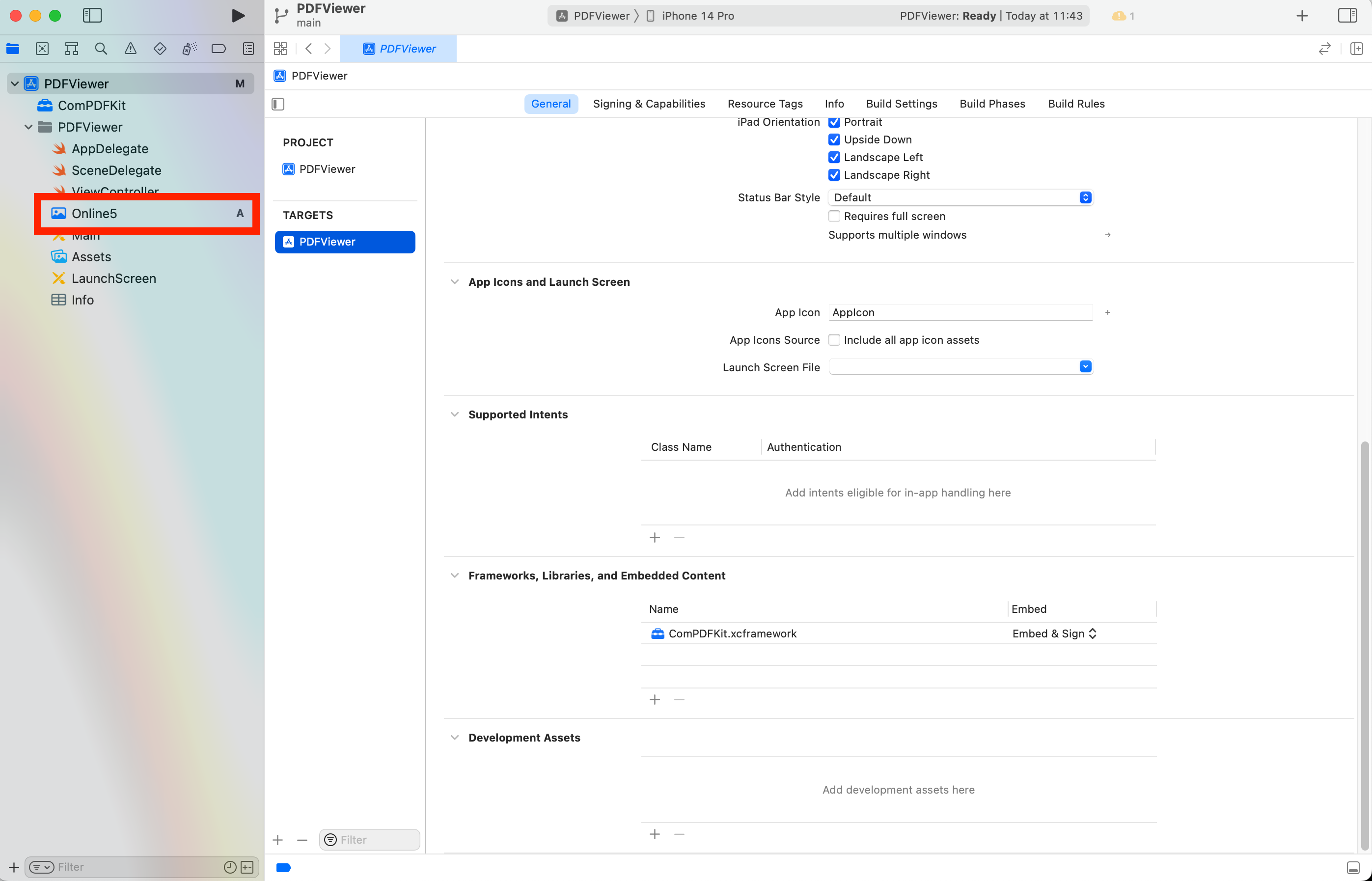Open the Report navigator icon
The image size is (1372, 881).
point(248,49)
